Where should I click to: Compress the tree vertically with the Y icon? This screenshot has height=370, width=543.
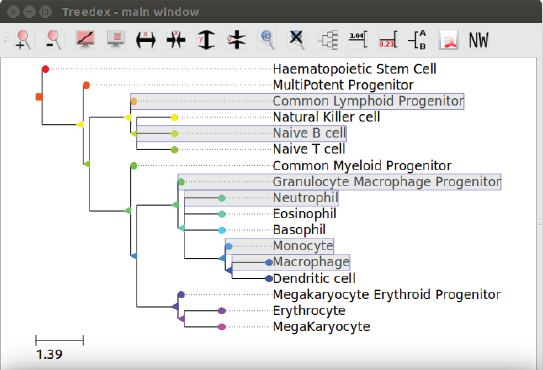(x=237, y=39)
